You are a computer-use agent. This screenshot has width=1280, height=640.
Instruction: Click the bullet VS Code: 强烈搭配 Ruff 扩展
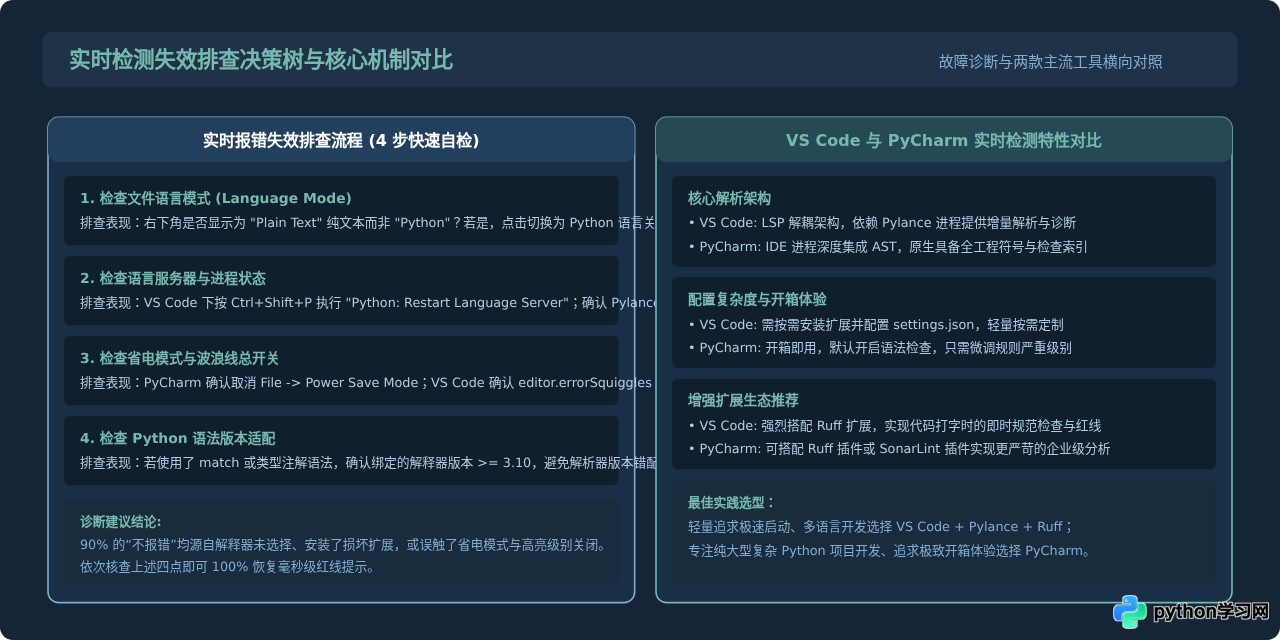895,425
